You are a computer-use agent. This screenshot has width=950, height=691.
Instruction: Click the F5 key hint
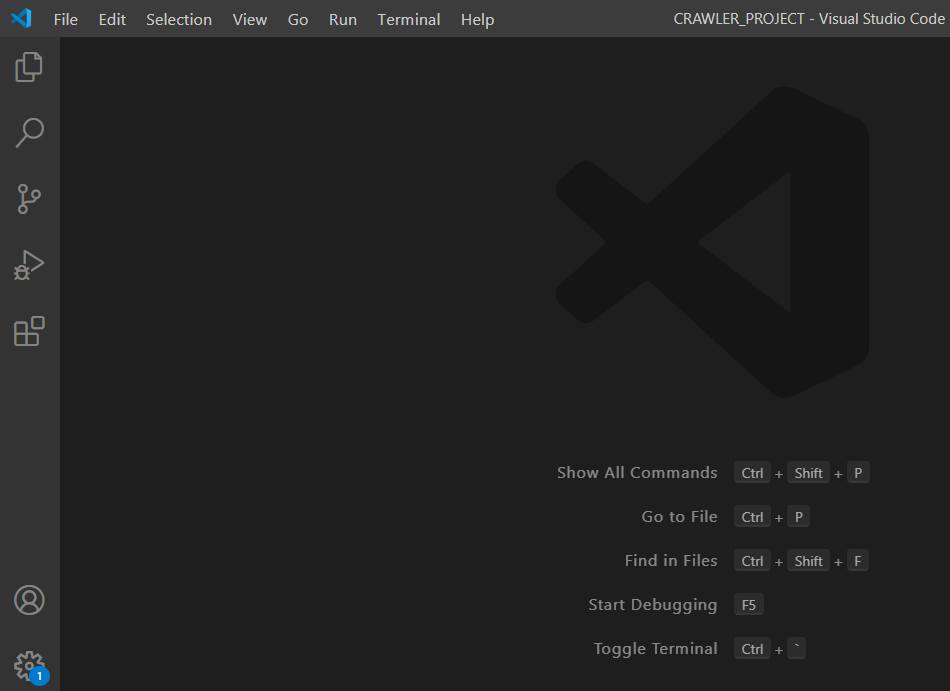748,605
